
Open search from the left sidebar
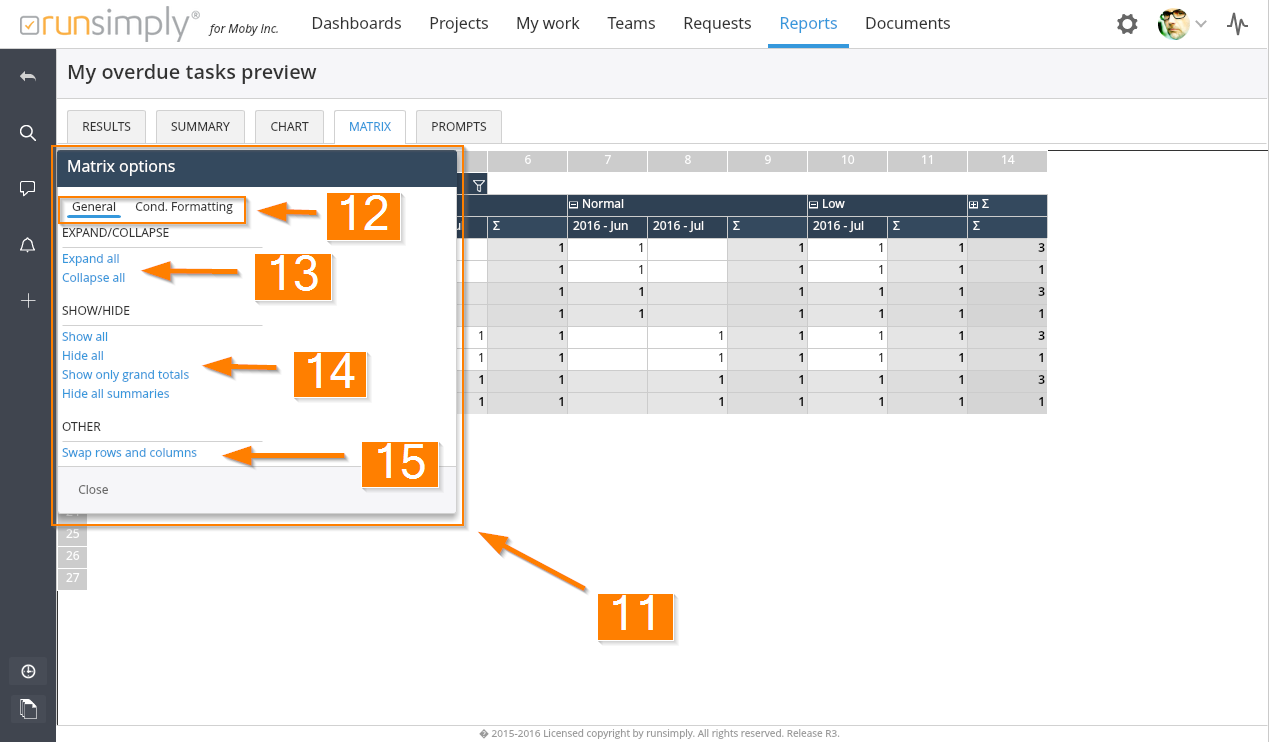tap(28, 133)
